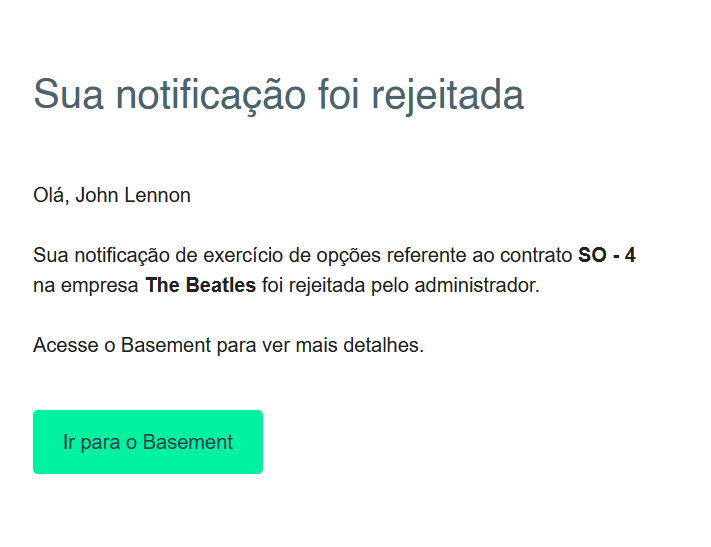The width and height of the screenshot is (711, 547).
Task: Click the greeting line "Olá, John Lennon"
Action: [x=112, y=195]
